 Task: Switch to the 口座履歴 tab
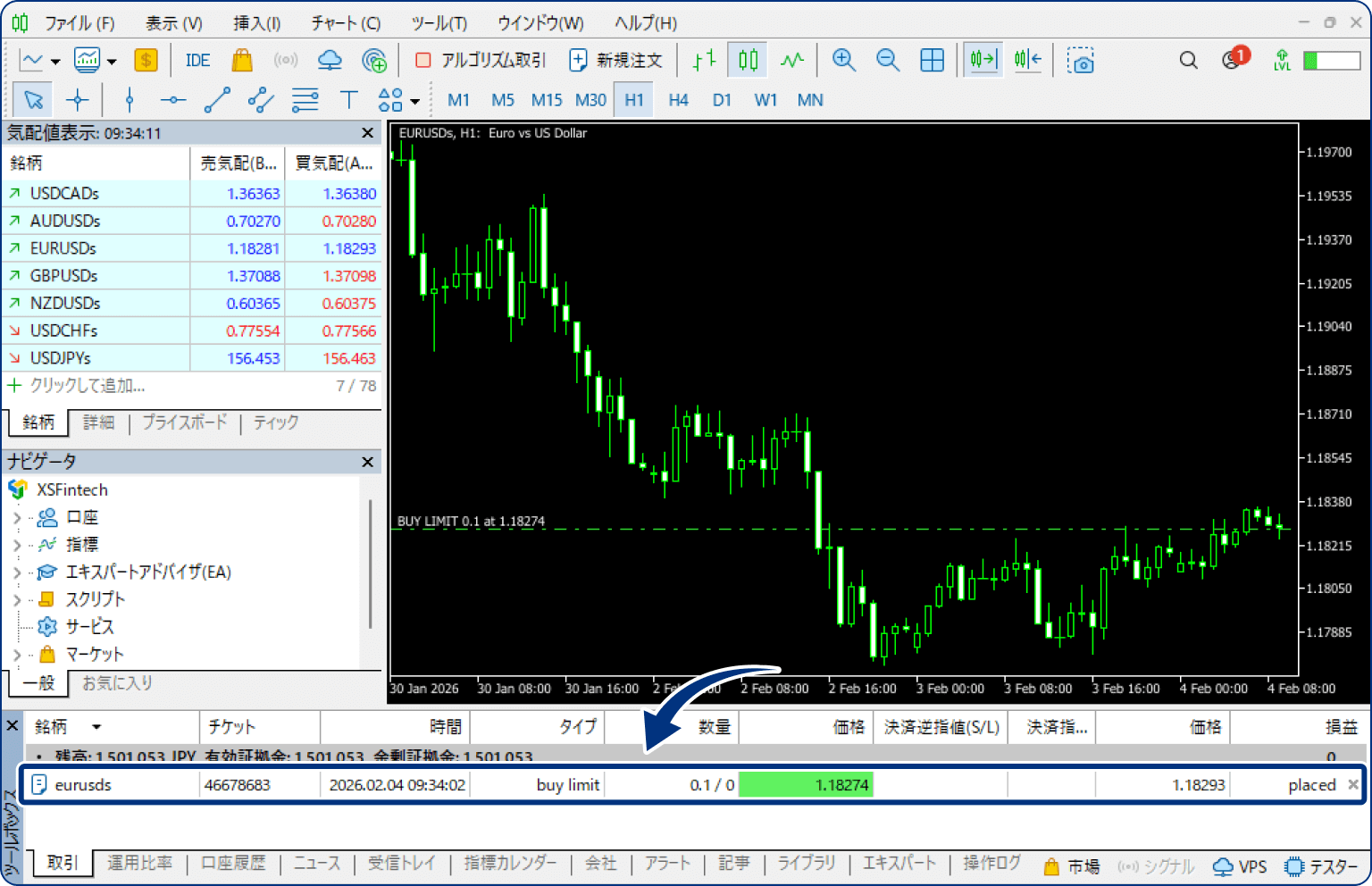click(x=233, y=863)
